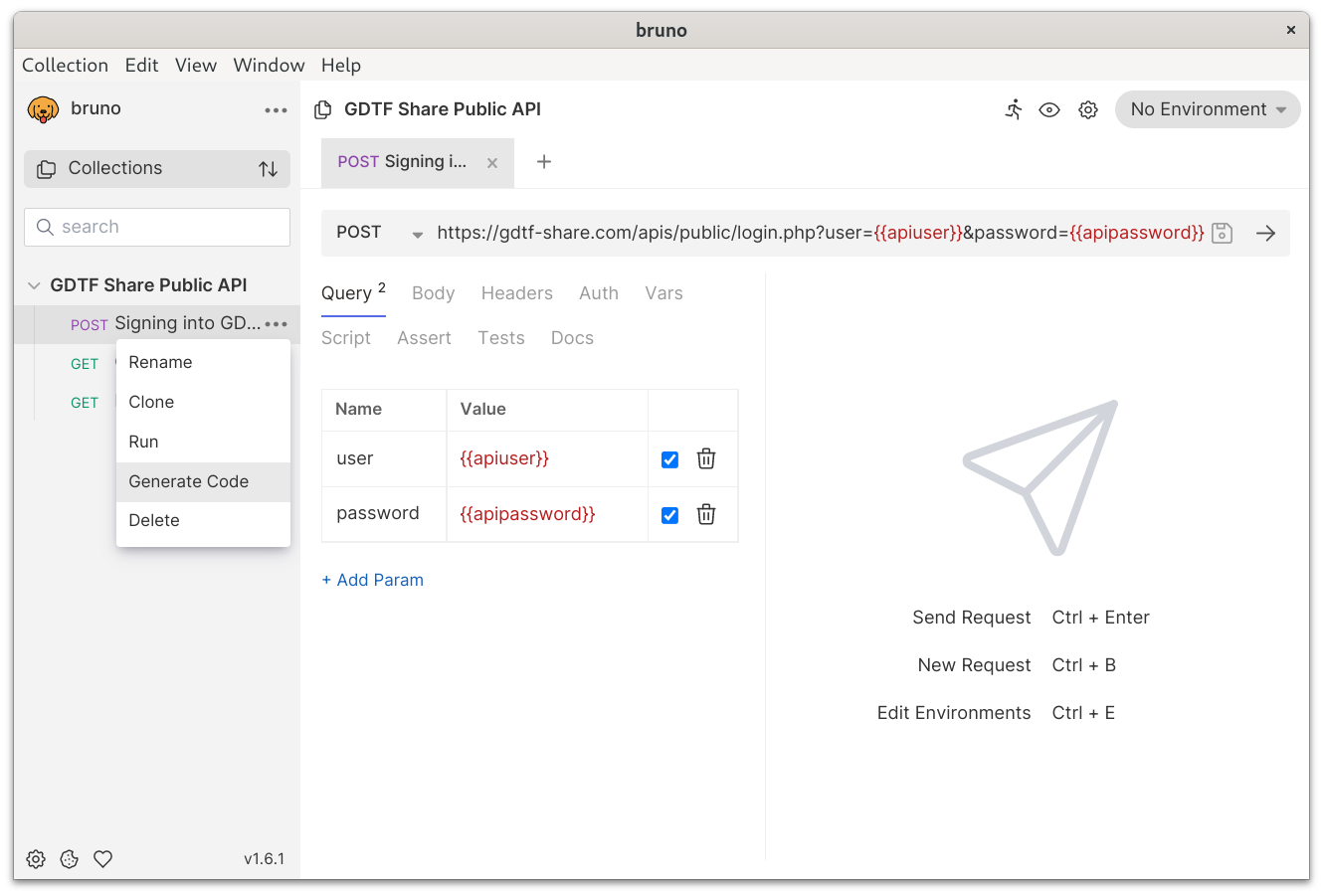The width and height of the screenshot is (1323, 896).
Task: Open the POST method dropdown
Action: [380, 233]
